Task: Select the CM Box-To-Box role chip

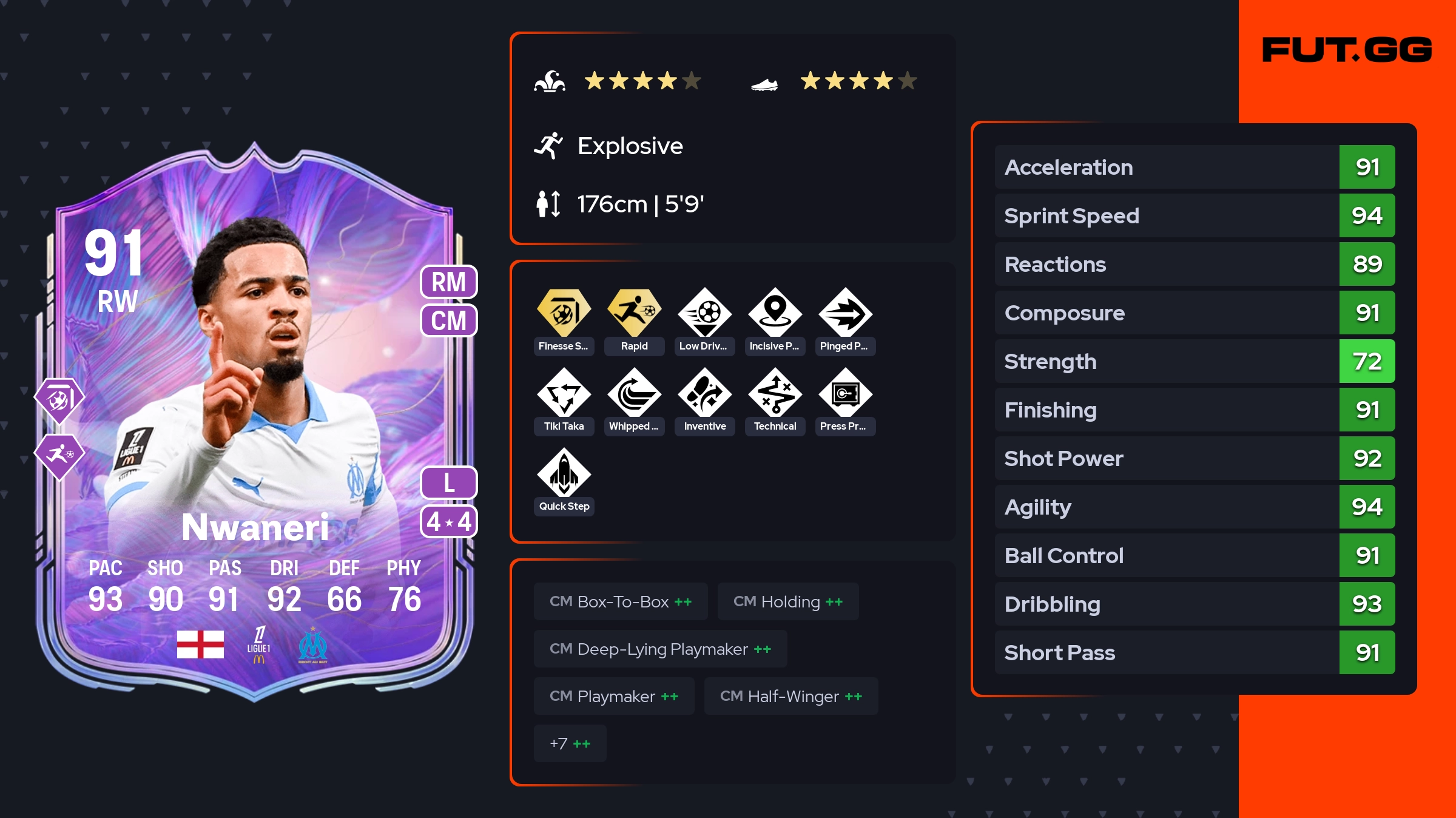Action: (621, 601)
